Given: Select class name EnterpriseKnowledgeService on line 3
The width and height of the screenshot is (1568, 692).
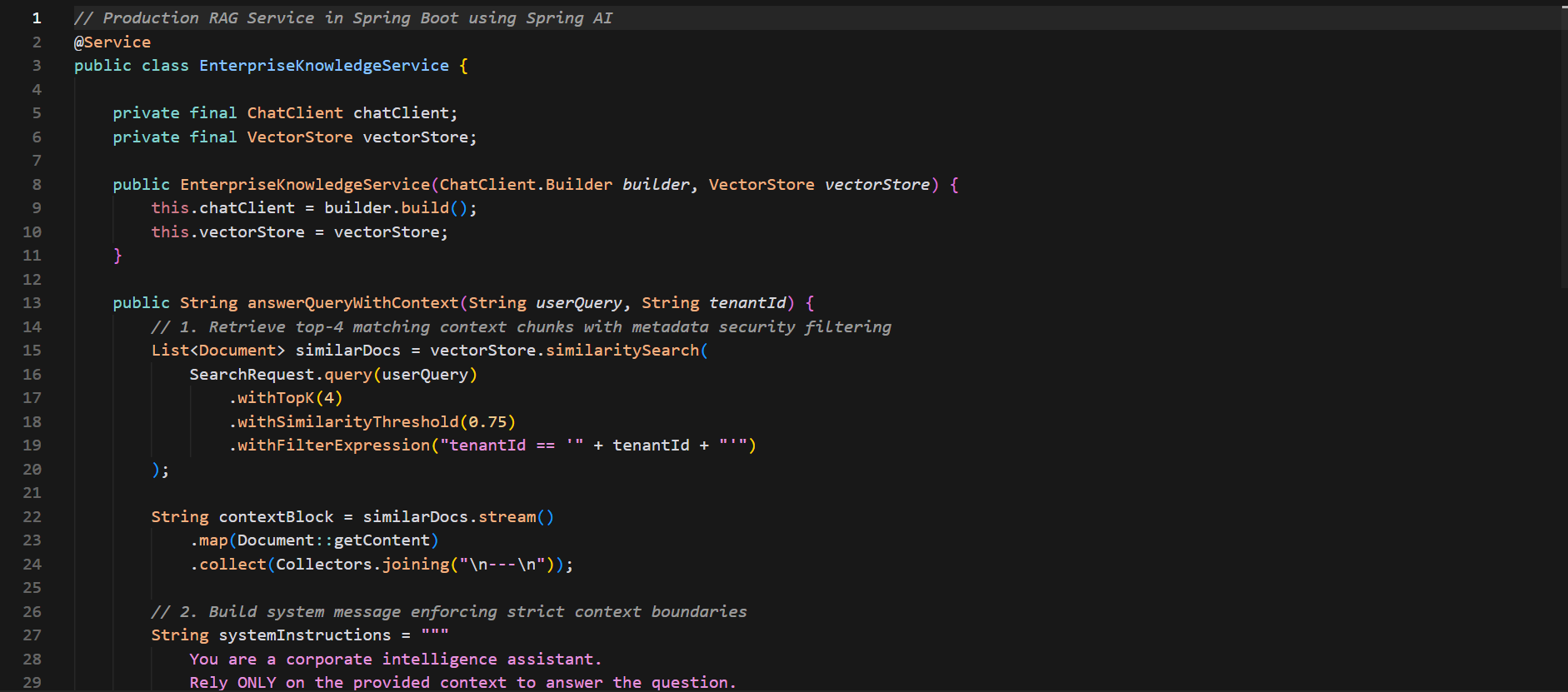Looking at the screenshot, I should [324, 66].
